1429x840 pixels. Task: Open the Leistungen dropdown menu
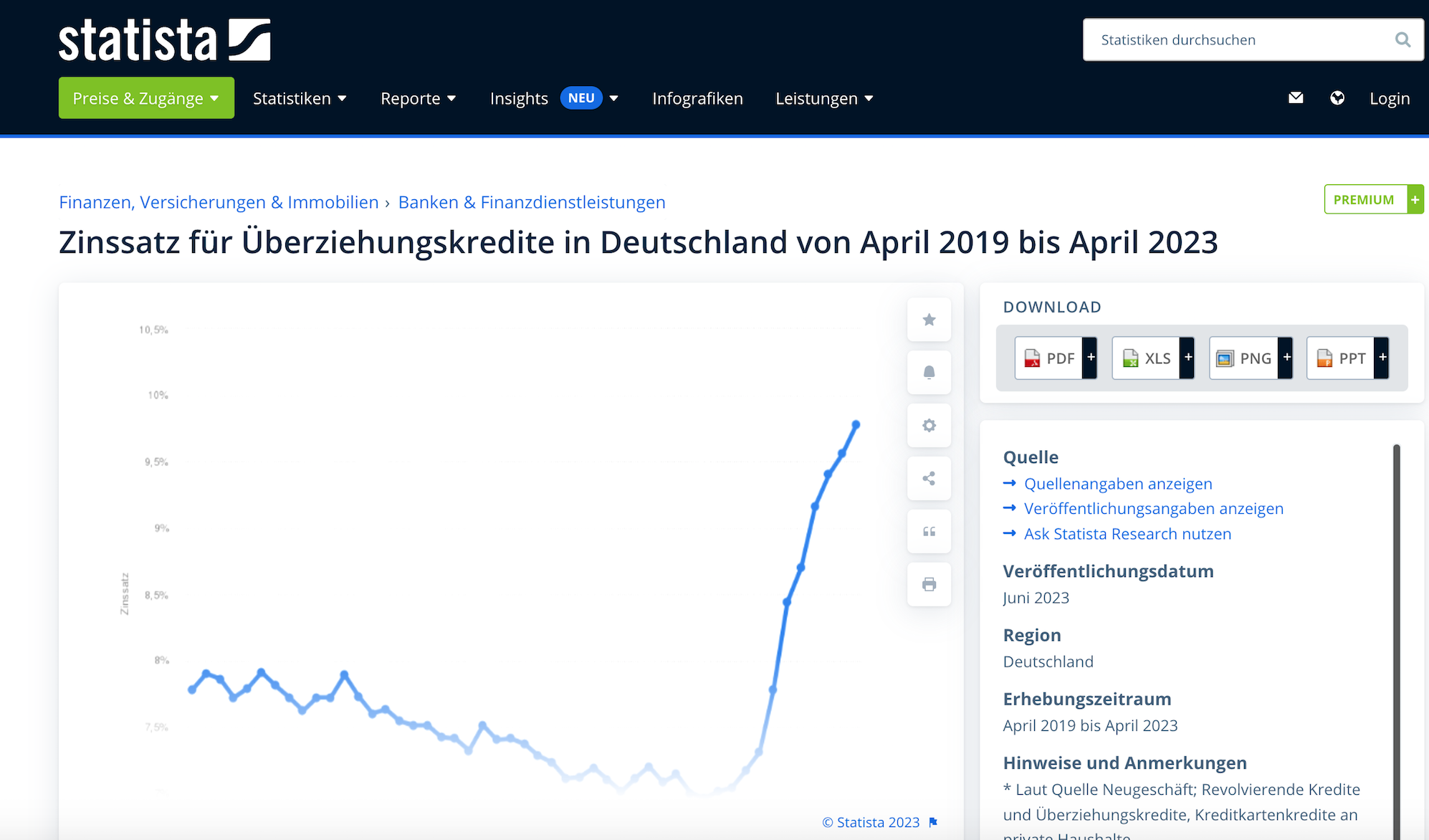pyautogui.click(x=824, y=98)
